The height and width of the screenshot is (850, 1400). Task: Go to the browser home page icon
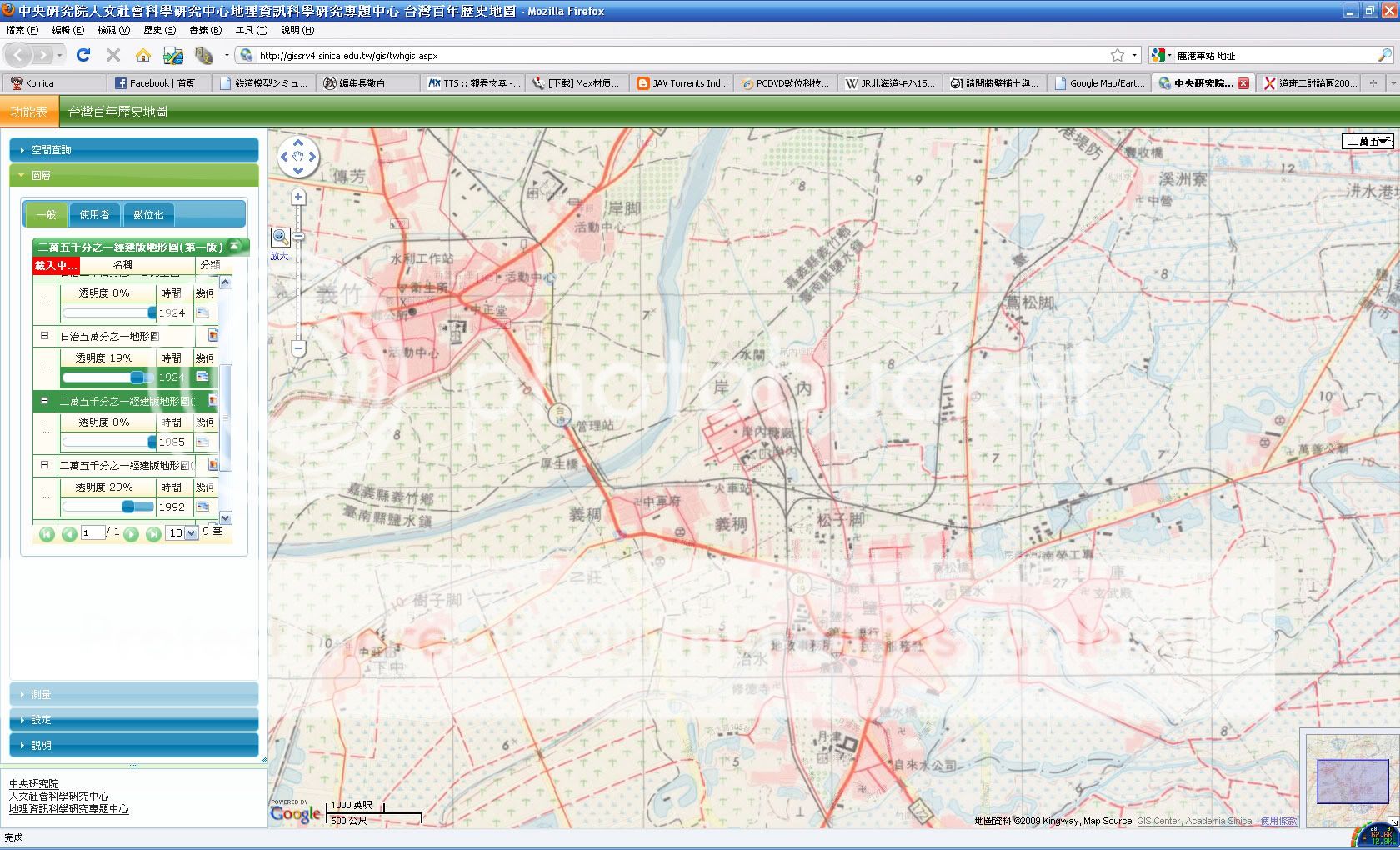[x=143, y=55]
